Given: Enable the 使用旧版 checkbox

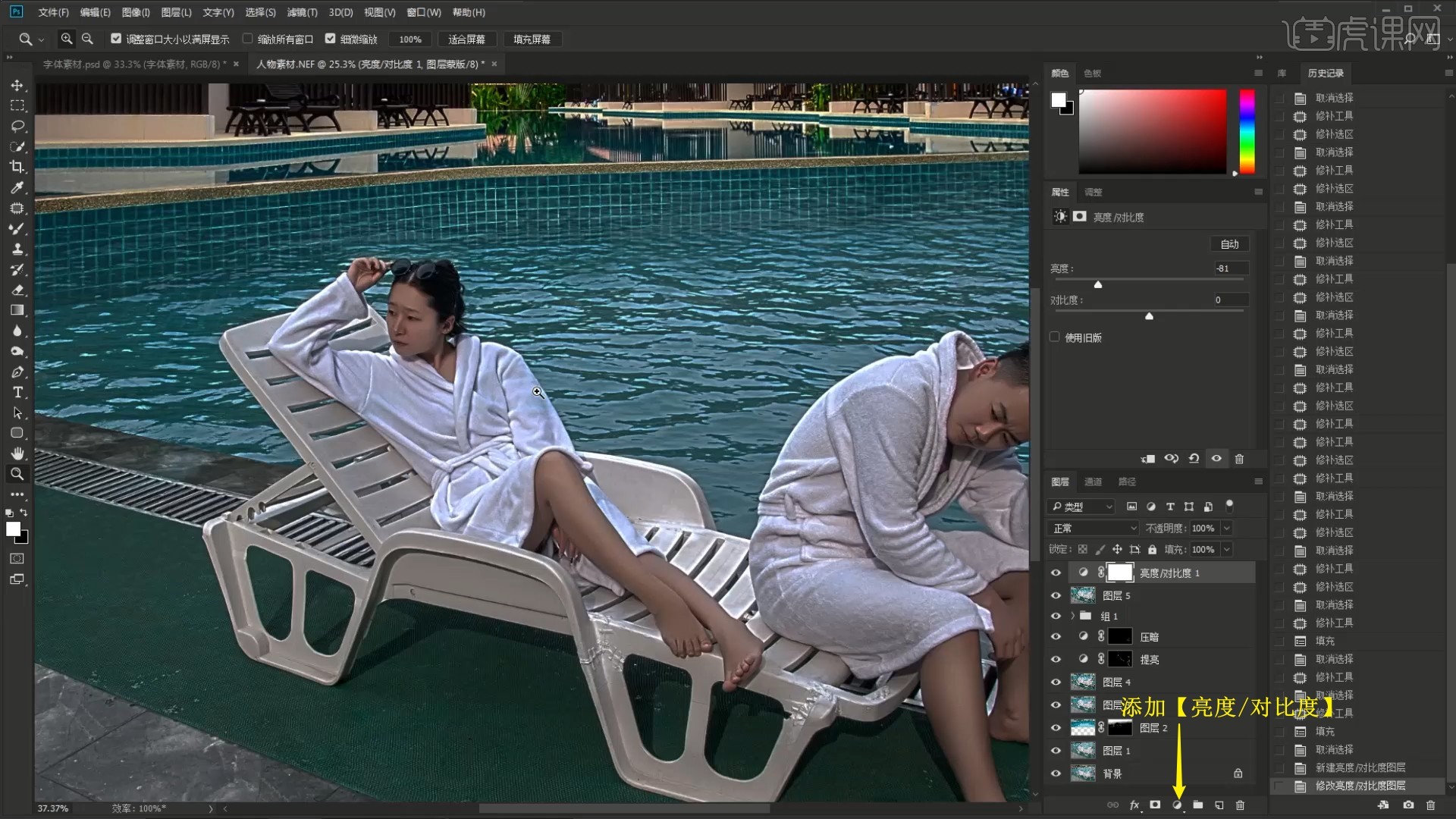Looking at the screenshot, I should pyautogui.click(x=1055, y=337).
